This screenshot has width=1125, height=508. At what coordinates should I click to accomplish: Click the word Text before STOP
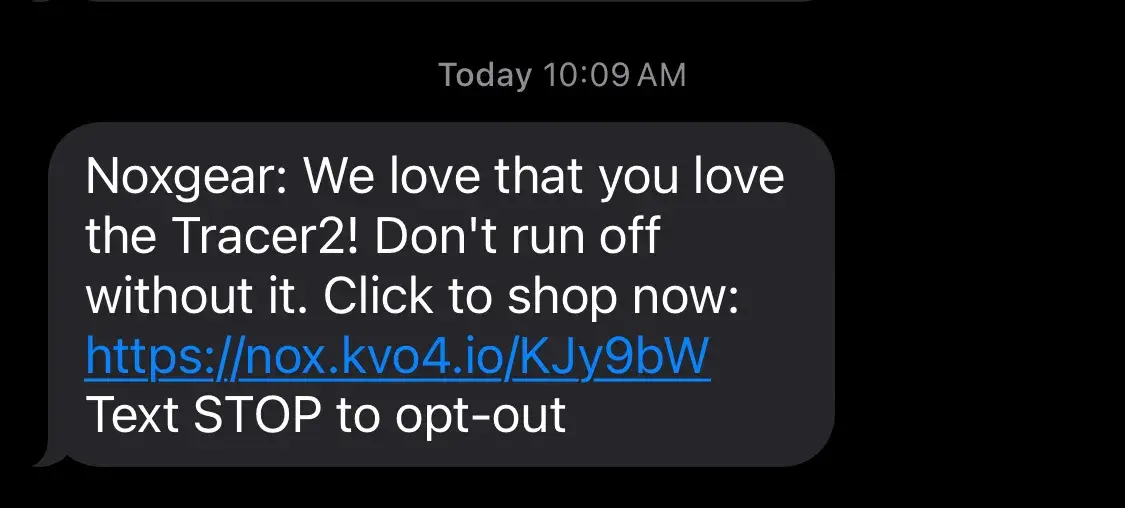pyautogui.click(x=132, y=415)
